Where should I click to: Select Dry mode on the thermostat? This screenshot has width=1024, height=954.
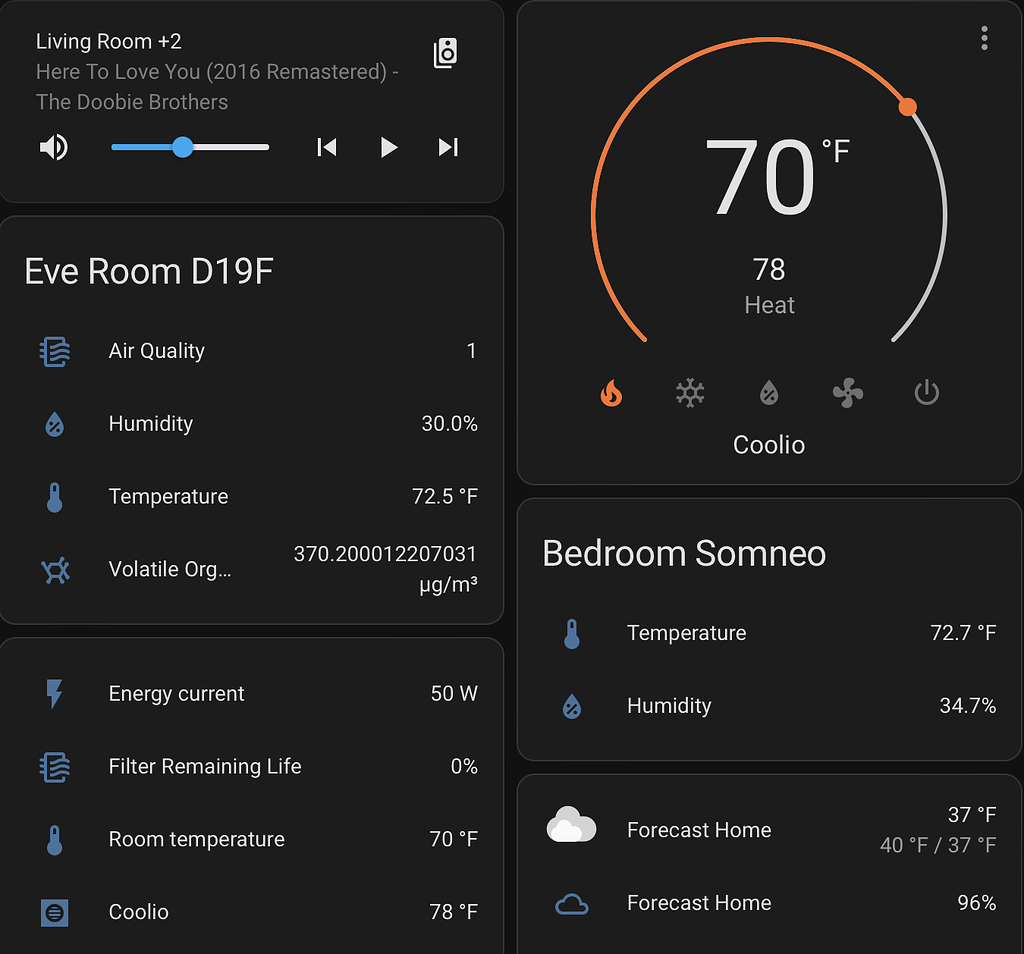click(769, 392)
